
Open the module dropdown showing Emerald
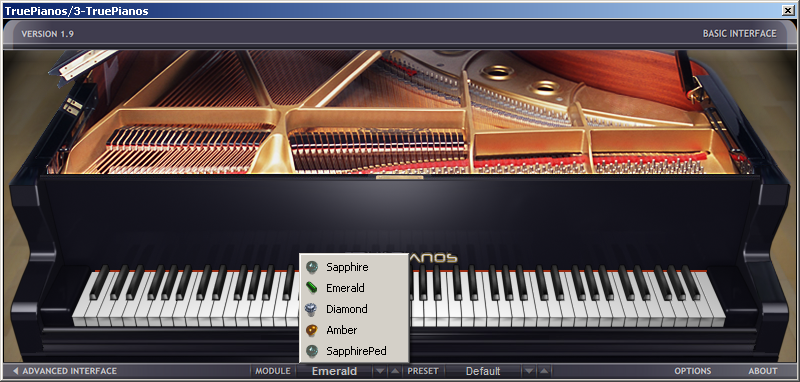click(334, 371)
